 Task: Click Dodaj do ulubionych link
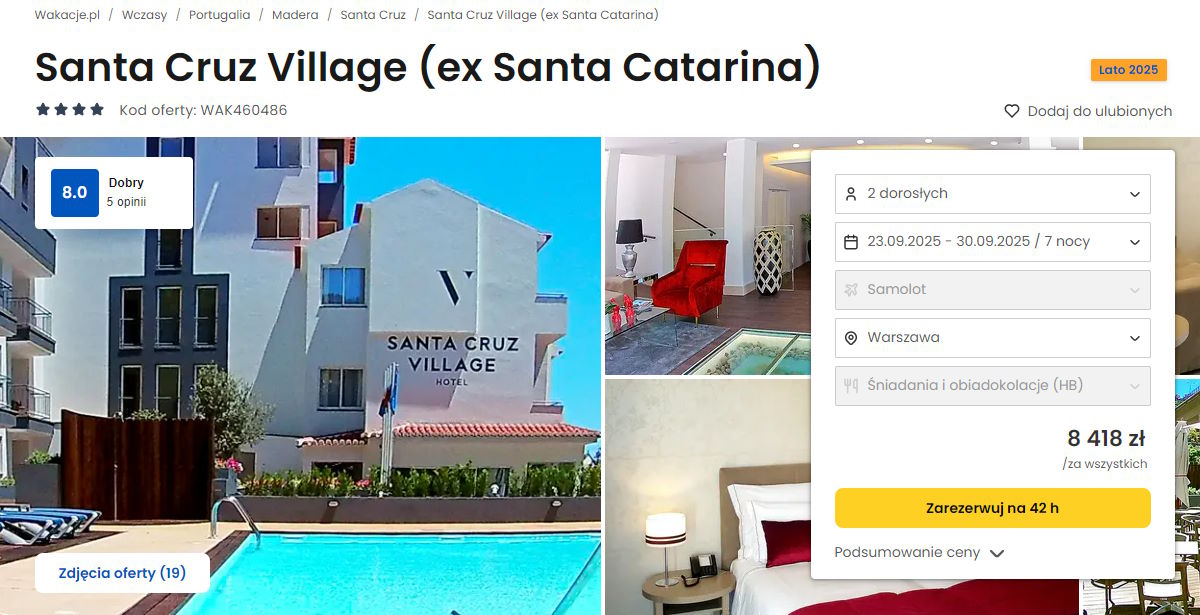coord(1100,111)
